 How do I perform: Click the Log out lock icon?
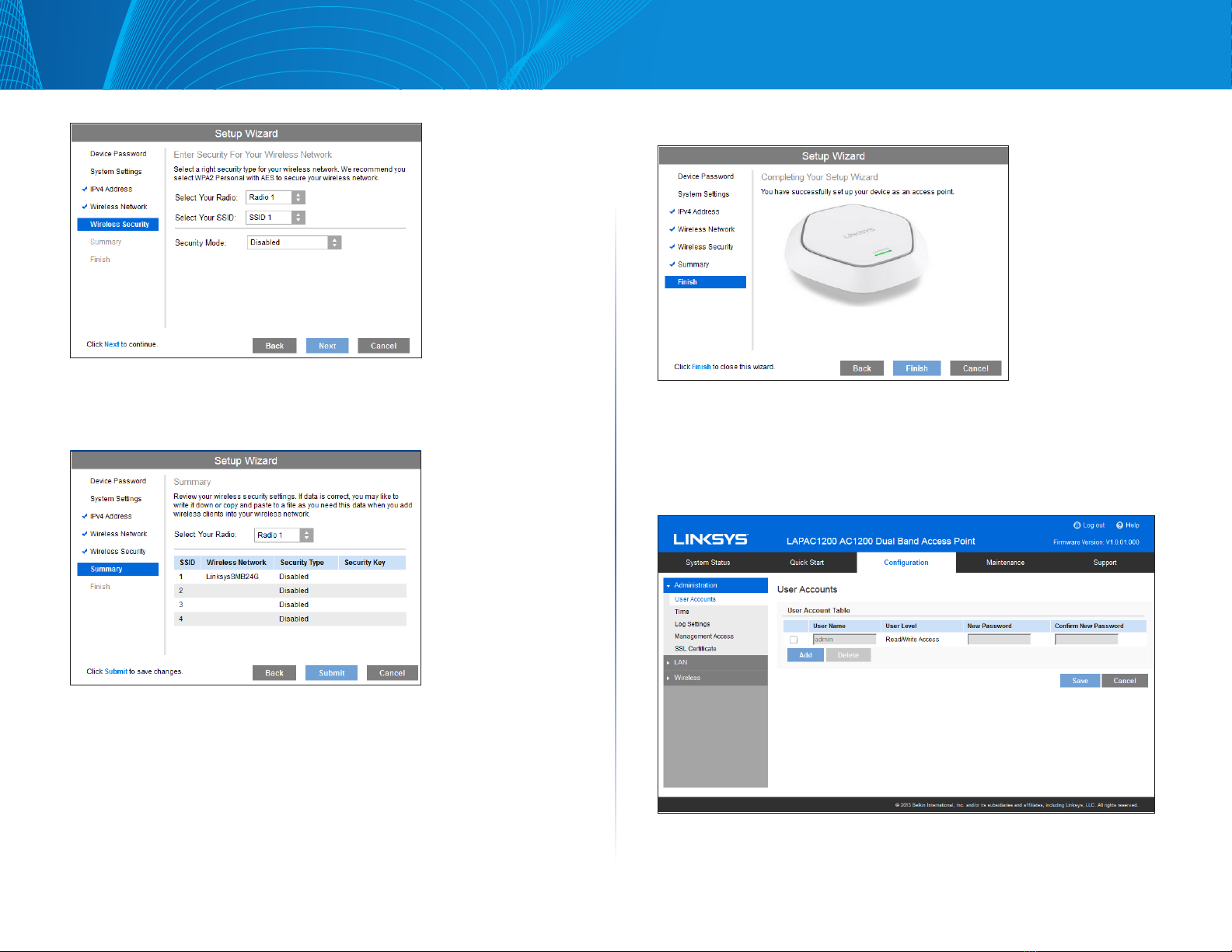(1077, 525)
